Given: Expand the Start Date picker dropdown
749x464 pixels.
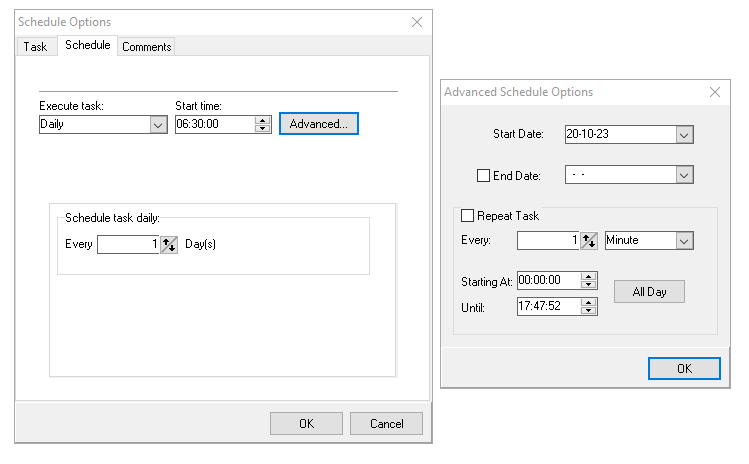Looking at the screenshot, I should click(x=684, y=135).
